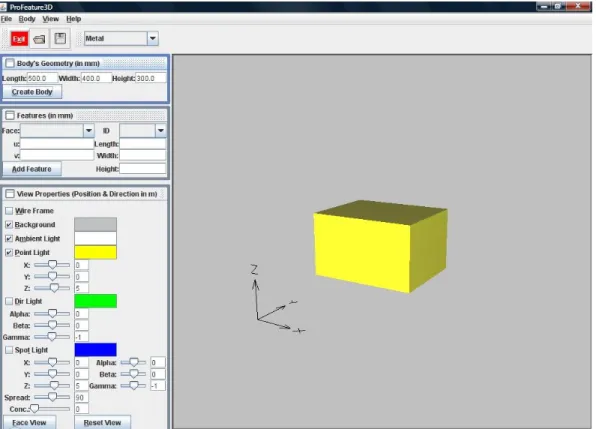Click the yellow 3D box in viewport

click(380, 247)
